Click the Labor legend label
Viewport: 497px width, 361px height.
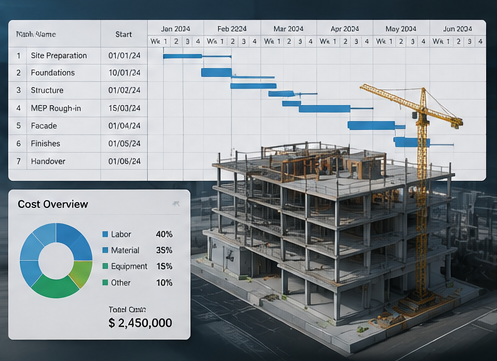(x=121, y=234)
